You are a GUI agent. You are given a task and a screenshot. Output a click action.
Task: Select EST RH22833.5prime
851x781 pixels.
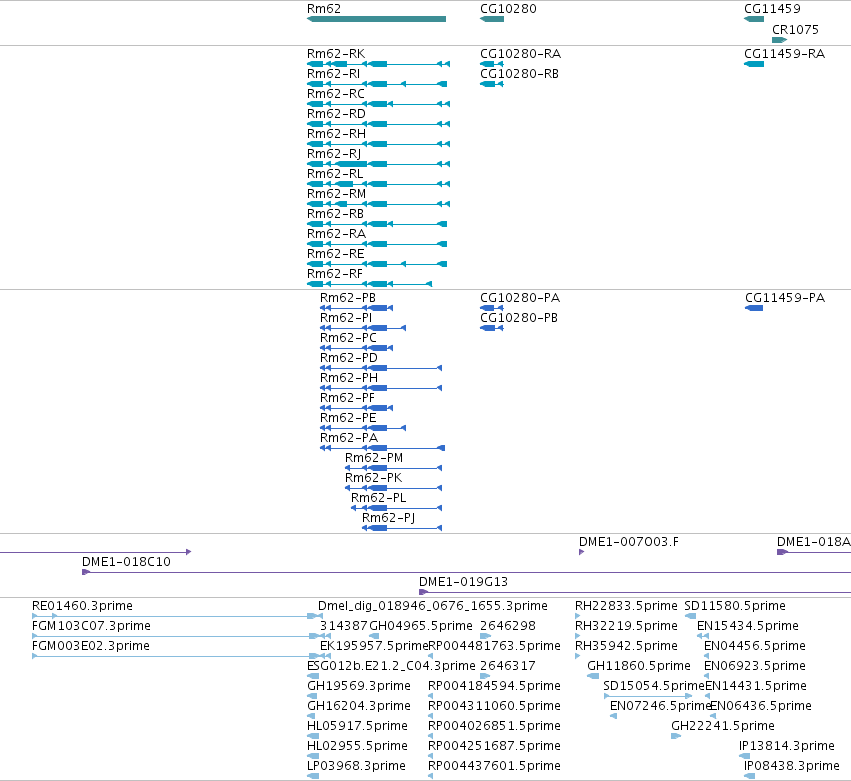pyautogui.click(x=577, y=616)
